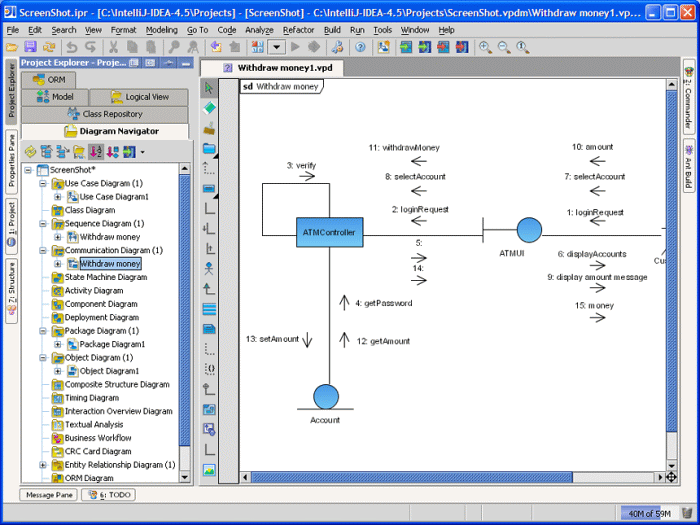The height and width of the screenshot is (525, 700).
Task: Select the State Machine Diagram tree item
Action: click(106, 277)
